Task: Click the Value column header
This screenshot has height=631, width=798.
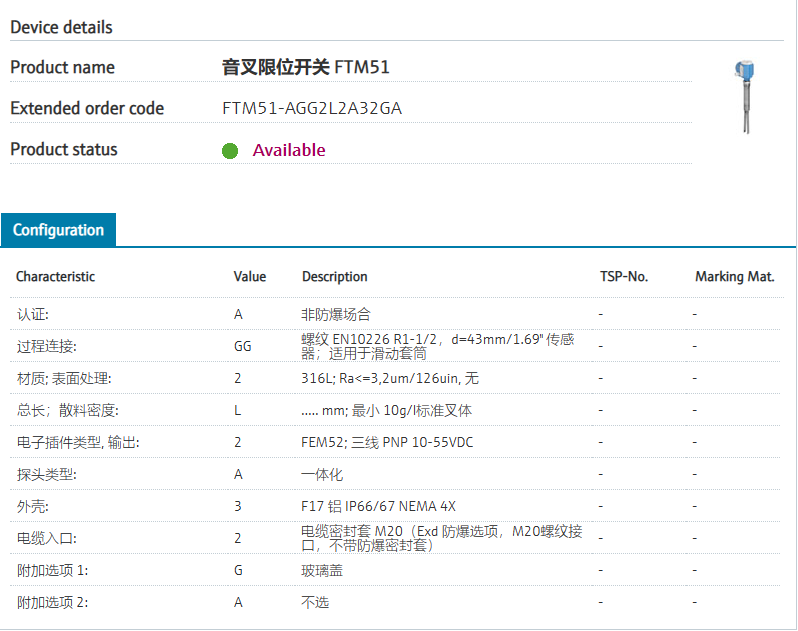Action: pyautogui.click(x=249, y=277)
